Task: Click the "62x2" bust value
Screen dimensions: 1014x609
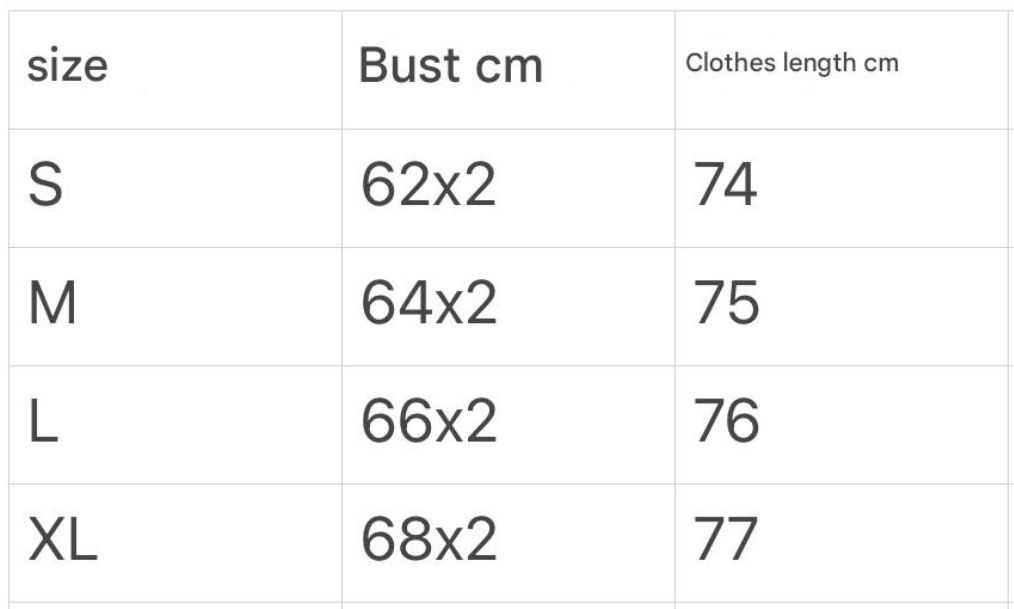Action: coord(428,187)
